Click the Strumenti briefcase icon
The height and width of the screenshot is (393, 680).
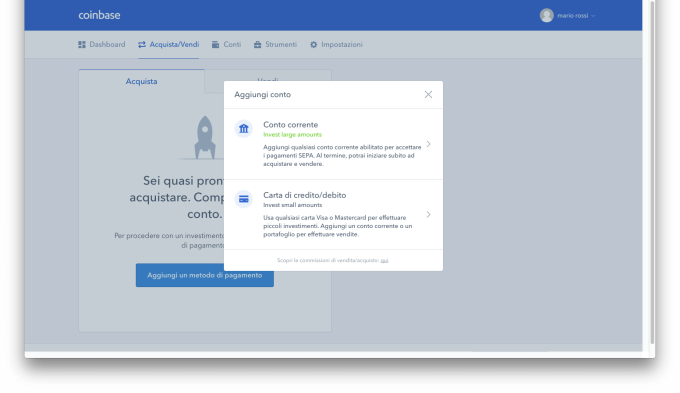click(258, 44)
